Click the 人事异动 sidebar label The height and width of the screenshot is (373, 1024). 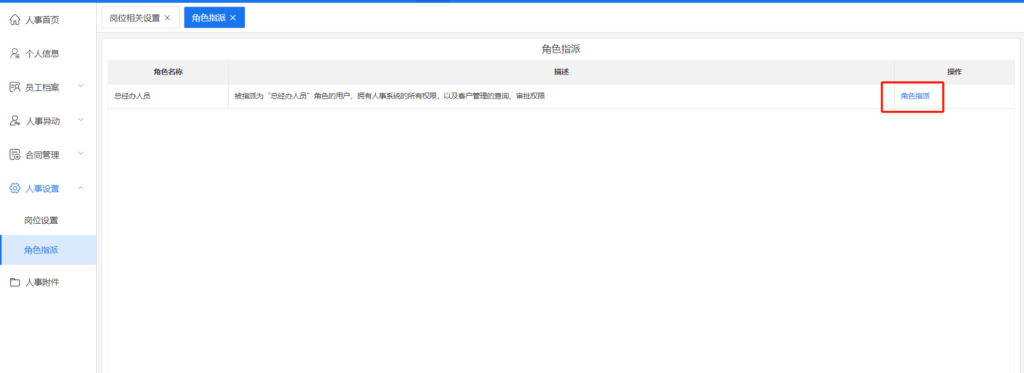[42, 121]
